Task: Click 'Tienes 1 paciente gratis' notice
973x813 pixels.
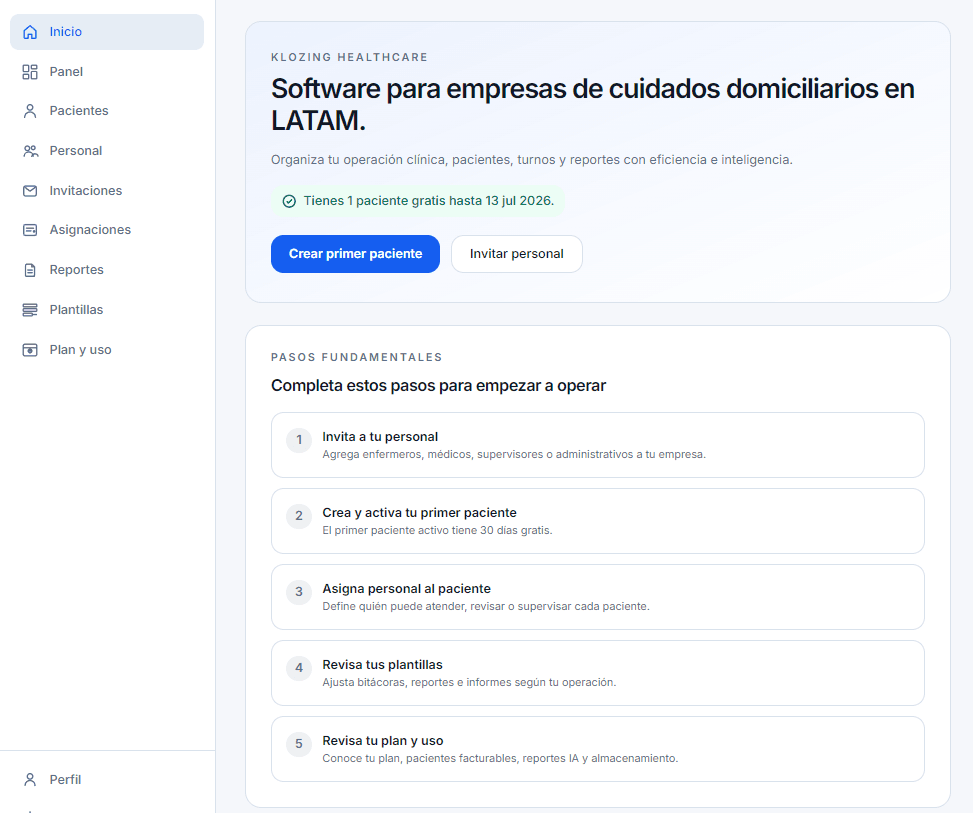Action: pos(418,201)
